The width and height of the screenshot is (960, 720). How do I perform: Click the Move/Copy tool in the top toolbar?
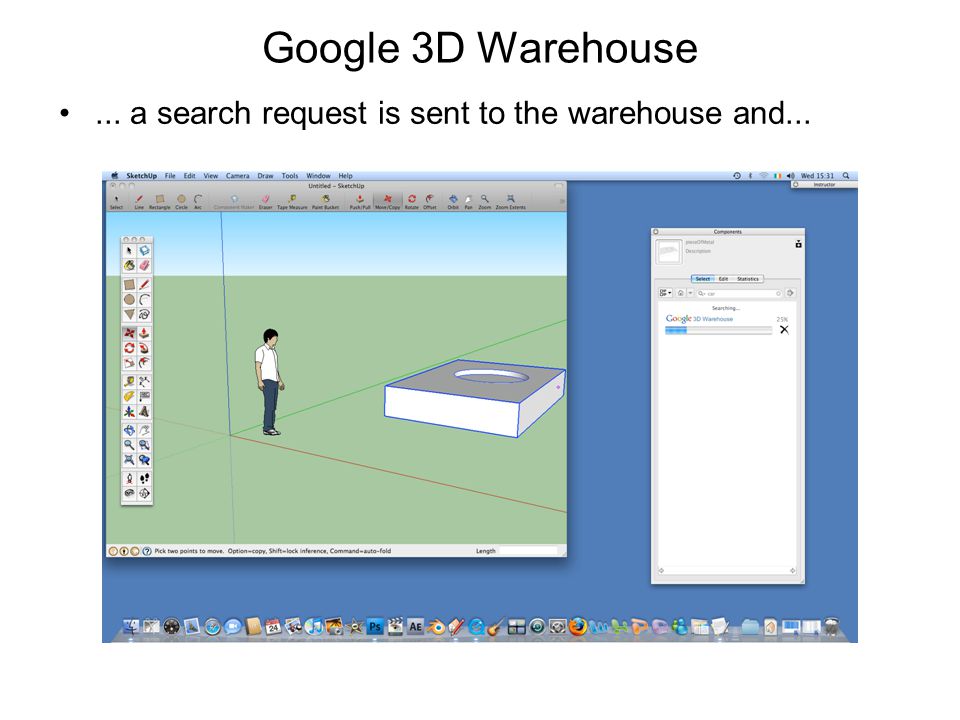(x=388, y=200)
